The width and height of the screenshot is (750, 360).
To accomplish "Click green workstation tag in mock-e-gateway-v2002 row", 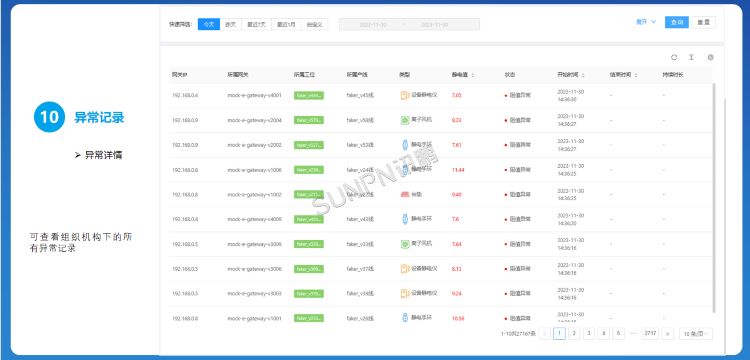I will point(309,145).
